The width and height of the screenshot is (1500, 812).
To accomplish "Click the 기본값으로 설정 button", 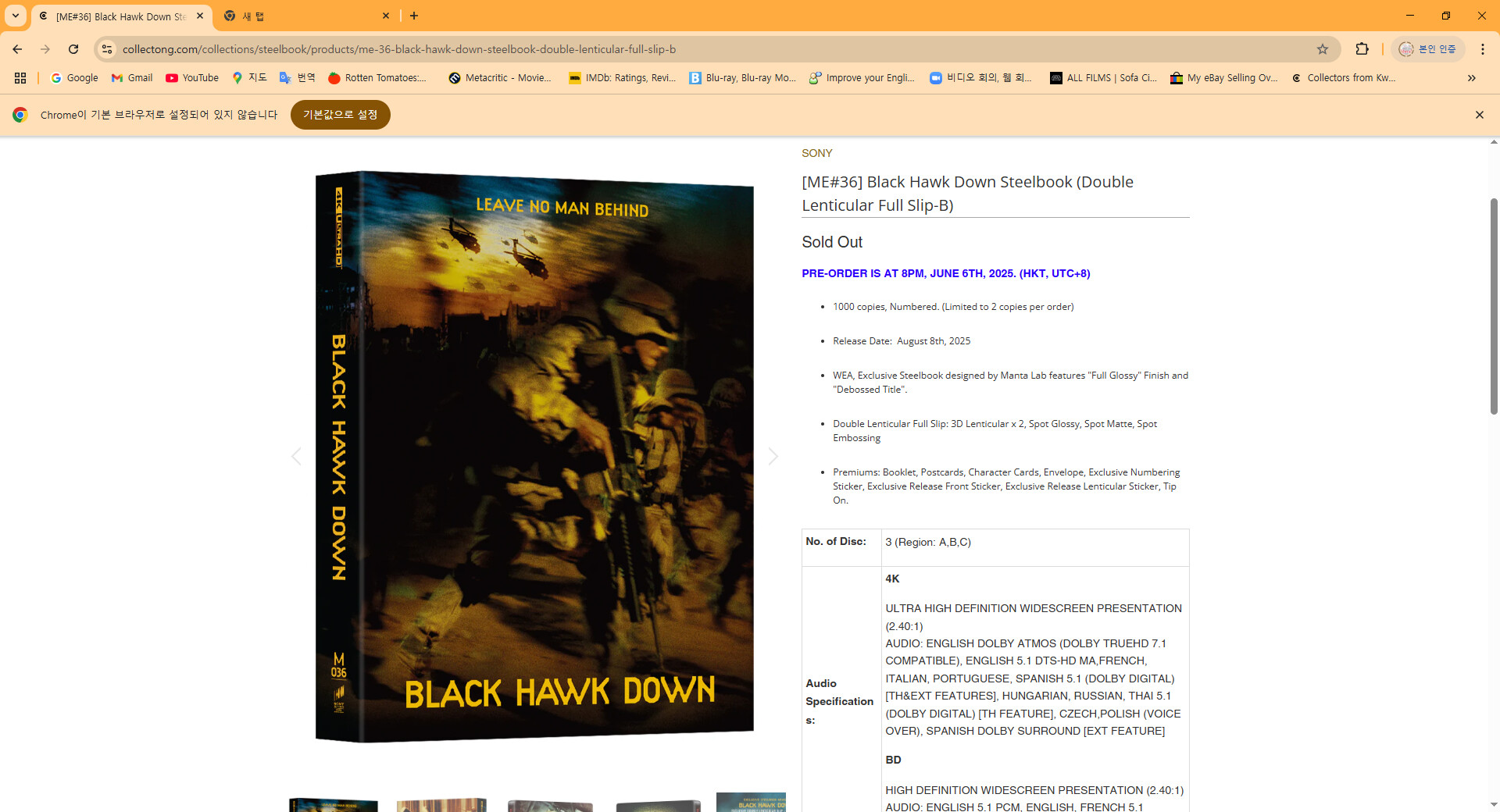I will click(x=341, y=115).
